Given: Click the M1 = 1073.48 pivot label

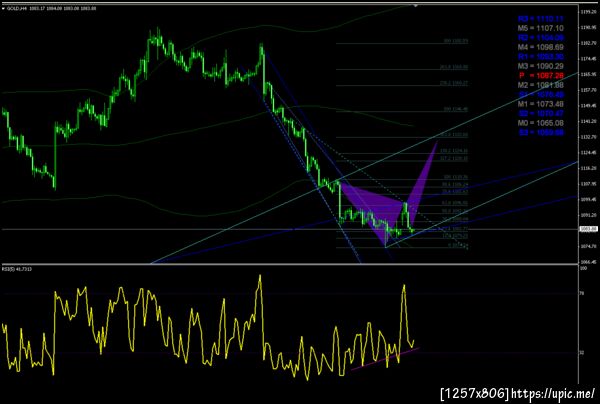Looking at the screenshot, I should (540, 104).
